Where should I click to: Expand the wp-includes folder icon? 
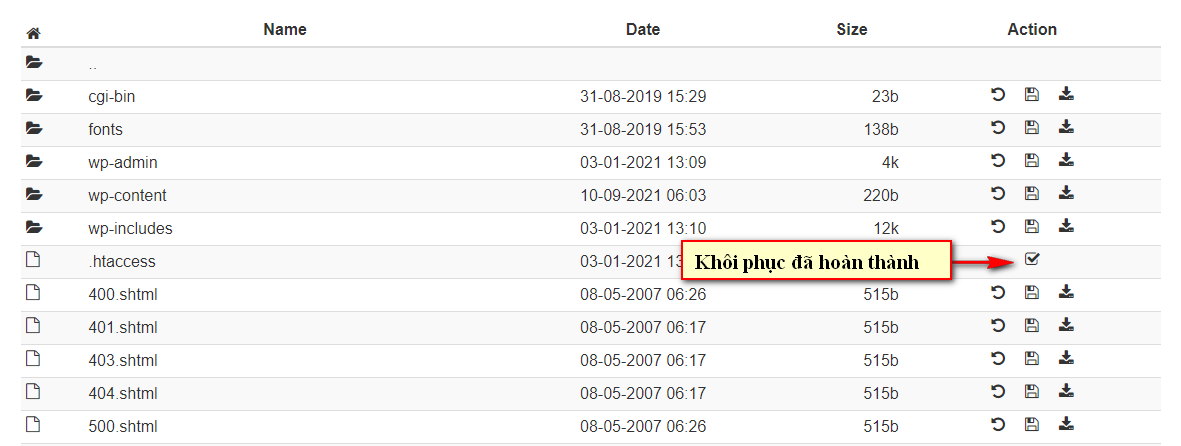pyautogui.click(x=34, y=226)
